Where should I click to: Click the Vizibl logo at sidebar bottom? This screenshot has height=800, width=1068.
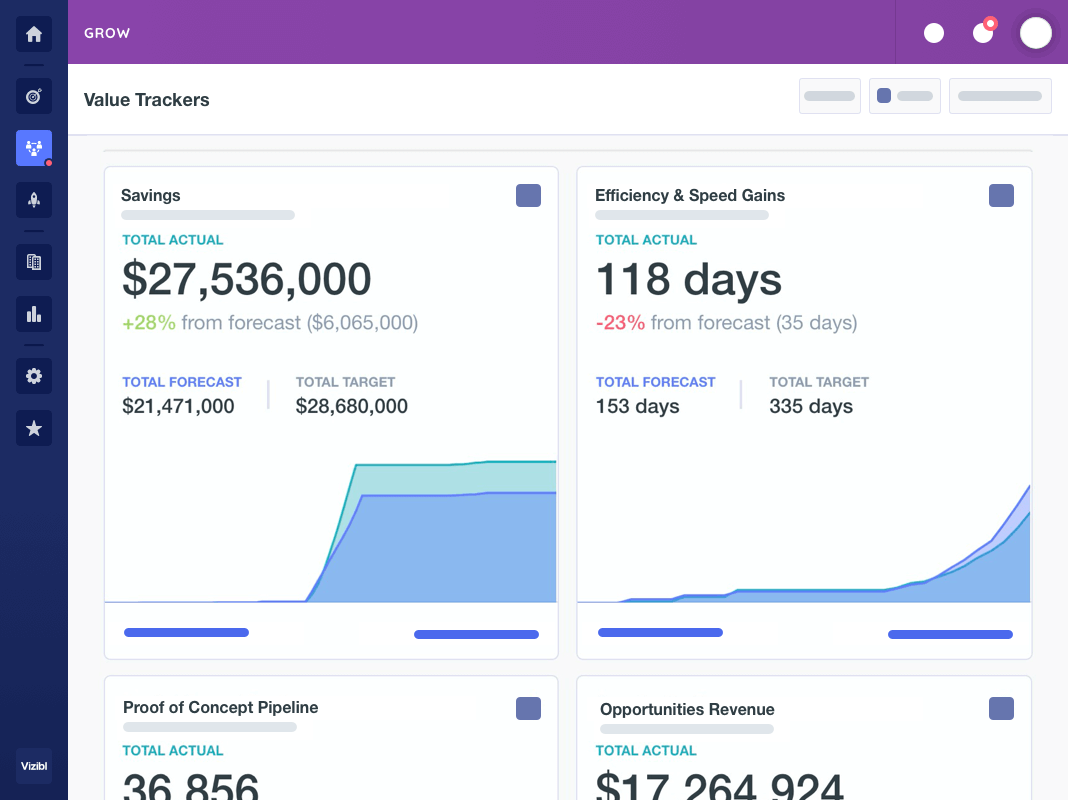(33, 766)
